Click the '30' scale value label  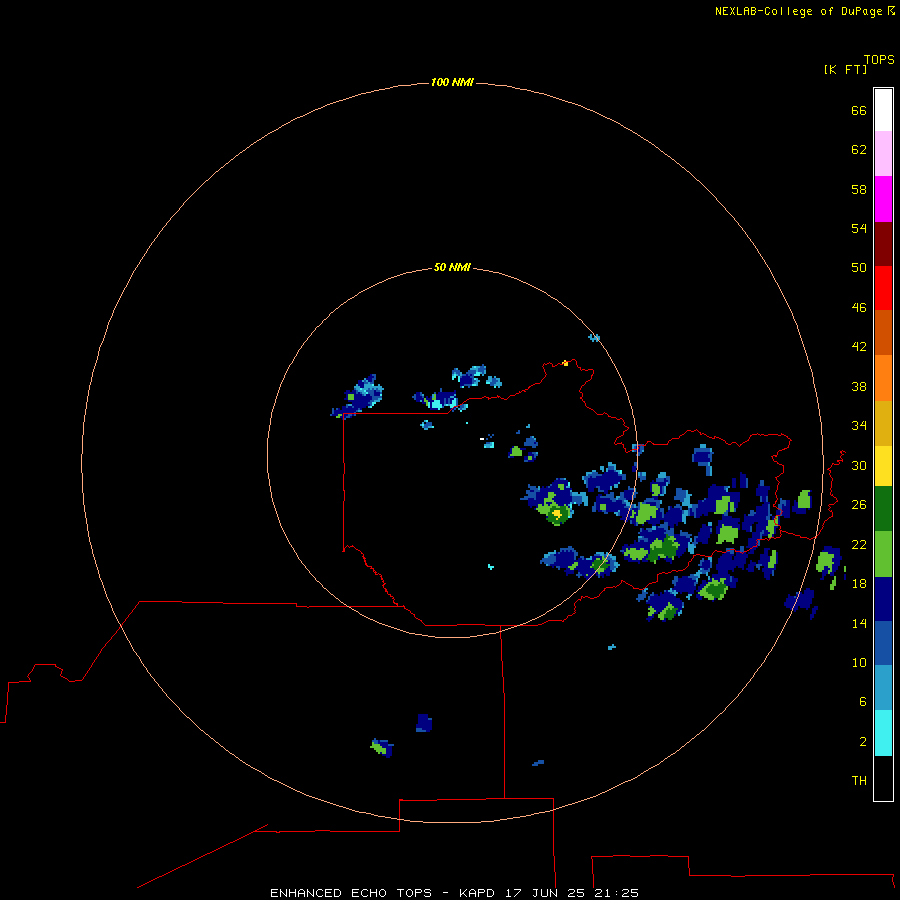(859, 465)
